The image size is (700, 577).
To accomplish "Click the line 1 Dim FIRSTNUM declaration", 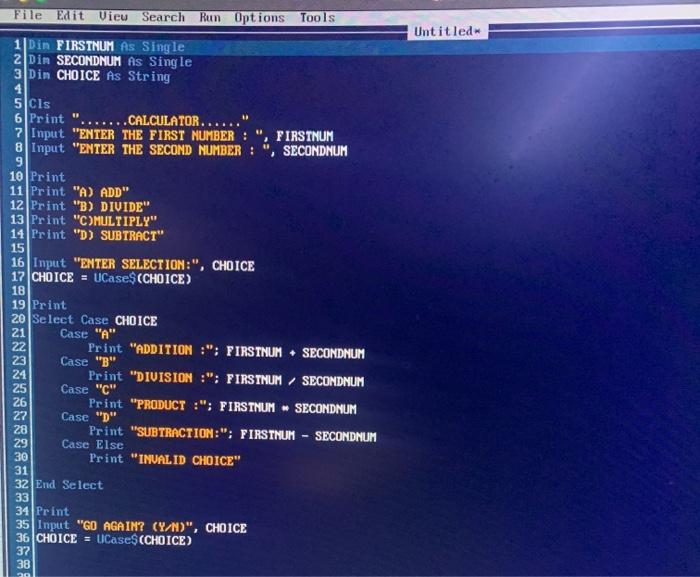I will coord(106,46).
